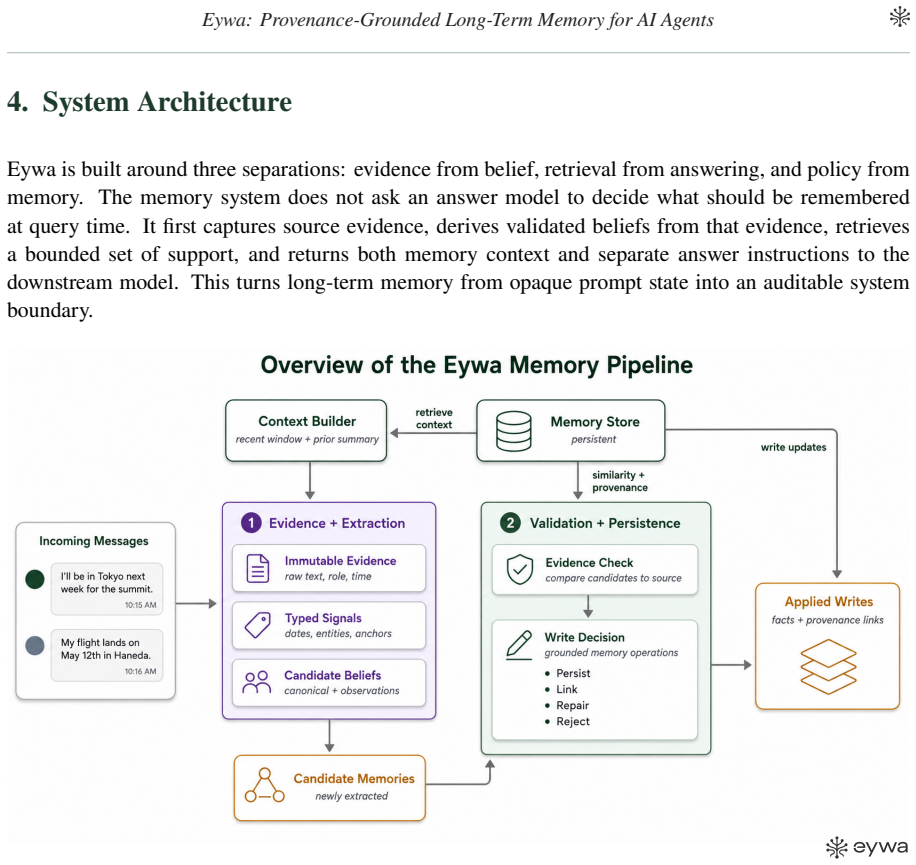
Task: Select the Tokyo summit message bubble
Action: (x=107, y=589)
